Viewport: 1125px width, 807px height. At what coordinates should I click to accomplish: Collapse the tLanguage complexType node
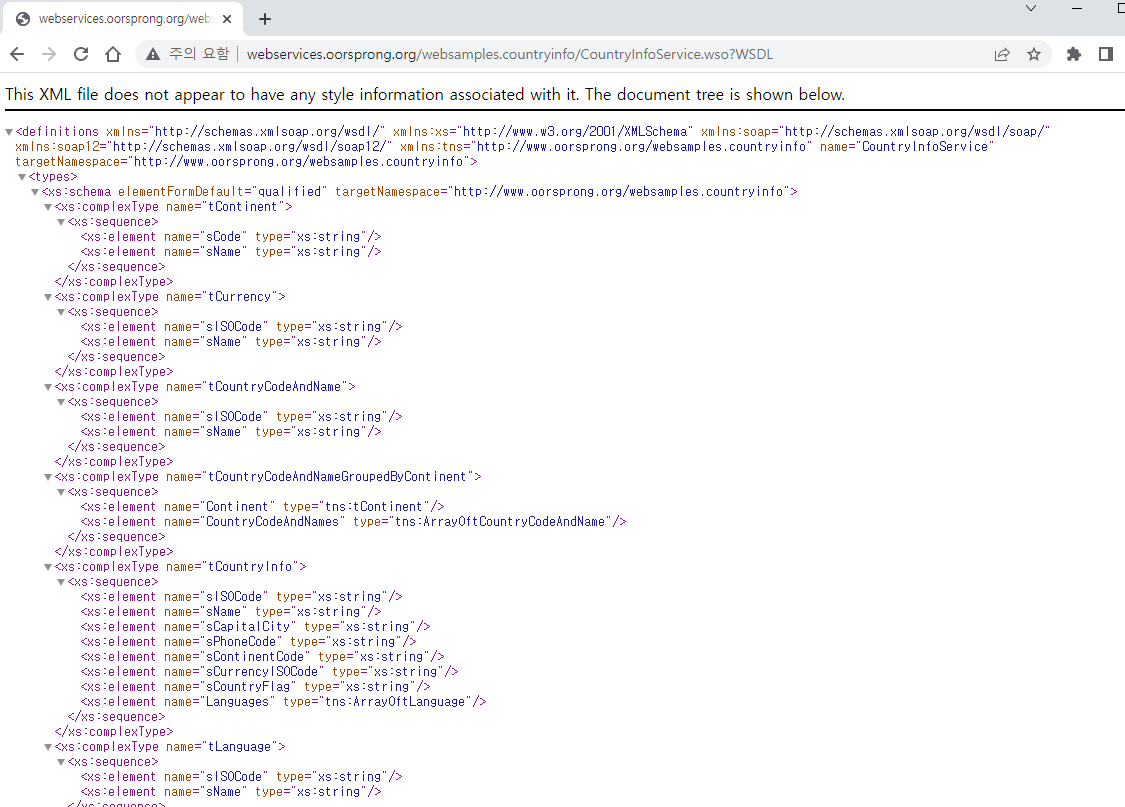48,747
